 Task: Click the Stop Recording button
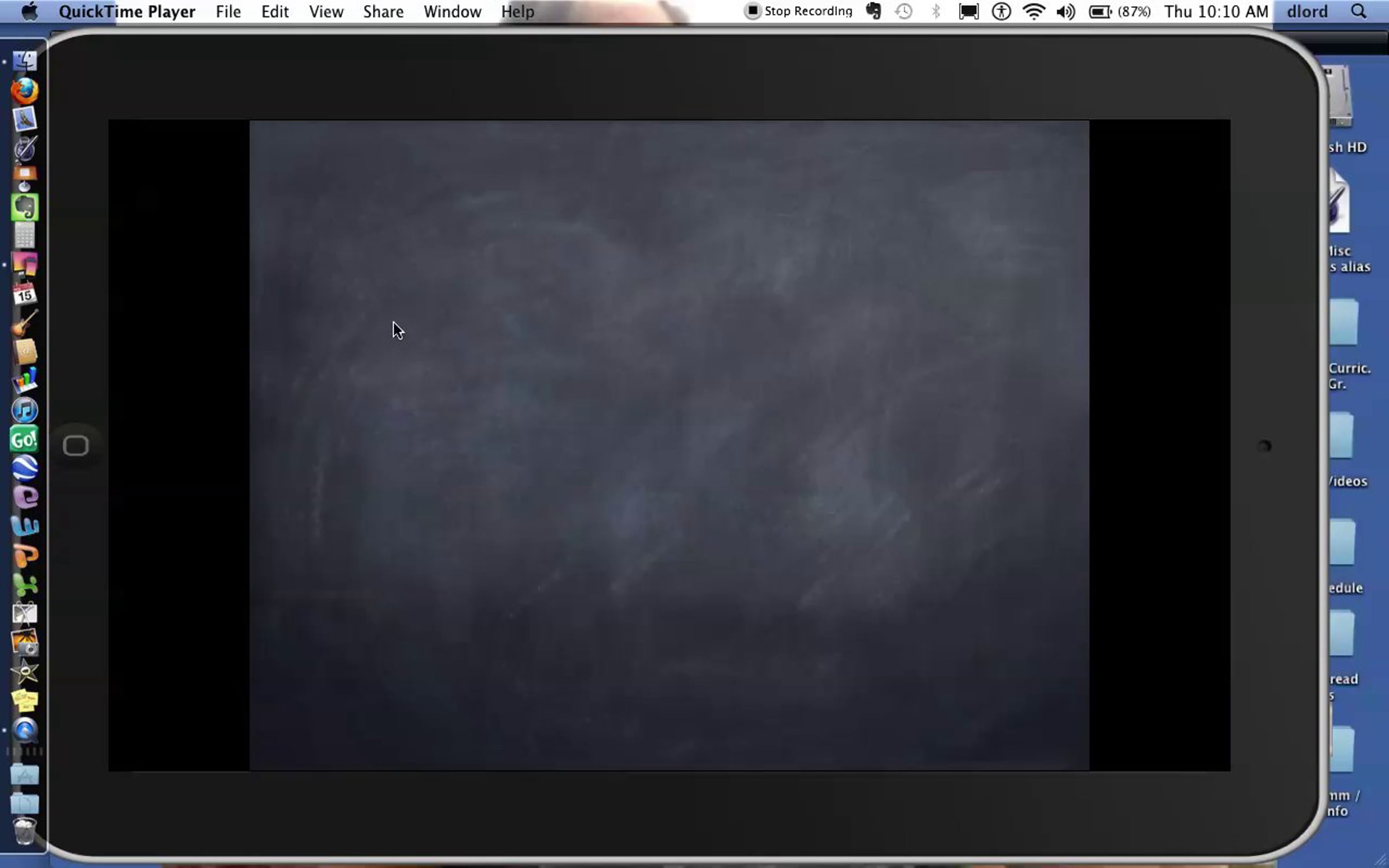[799, 12]
